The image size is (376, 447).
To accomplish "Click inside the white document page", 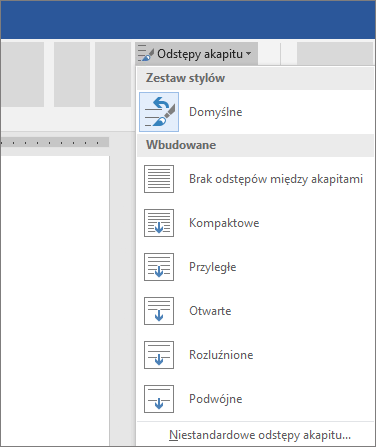I will click(x=55, y=300).
